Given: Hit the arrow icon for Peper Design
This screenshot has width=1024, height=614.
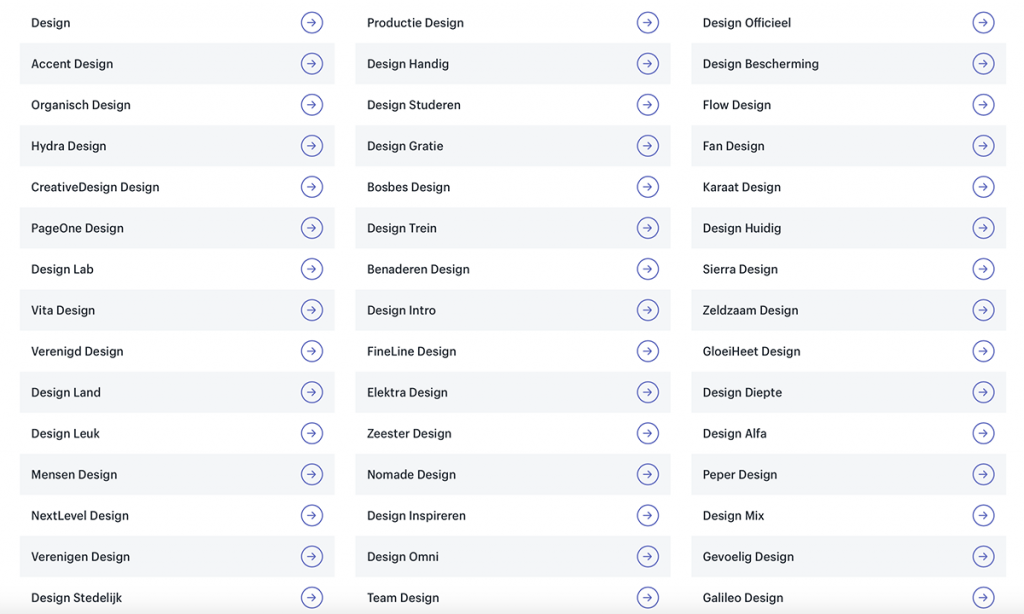Looking at the screenshot, I should tap(984, 475).
